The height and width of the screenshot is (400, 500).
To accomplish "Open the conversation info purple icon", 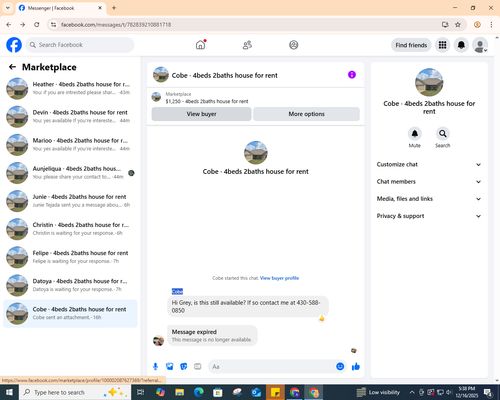I will (352, 75).
